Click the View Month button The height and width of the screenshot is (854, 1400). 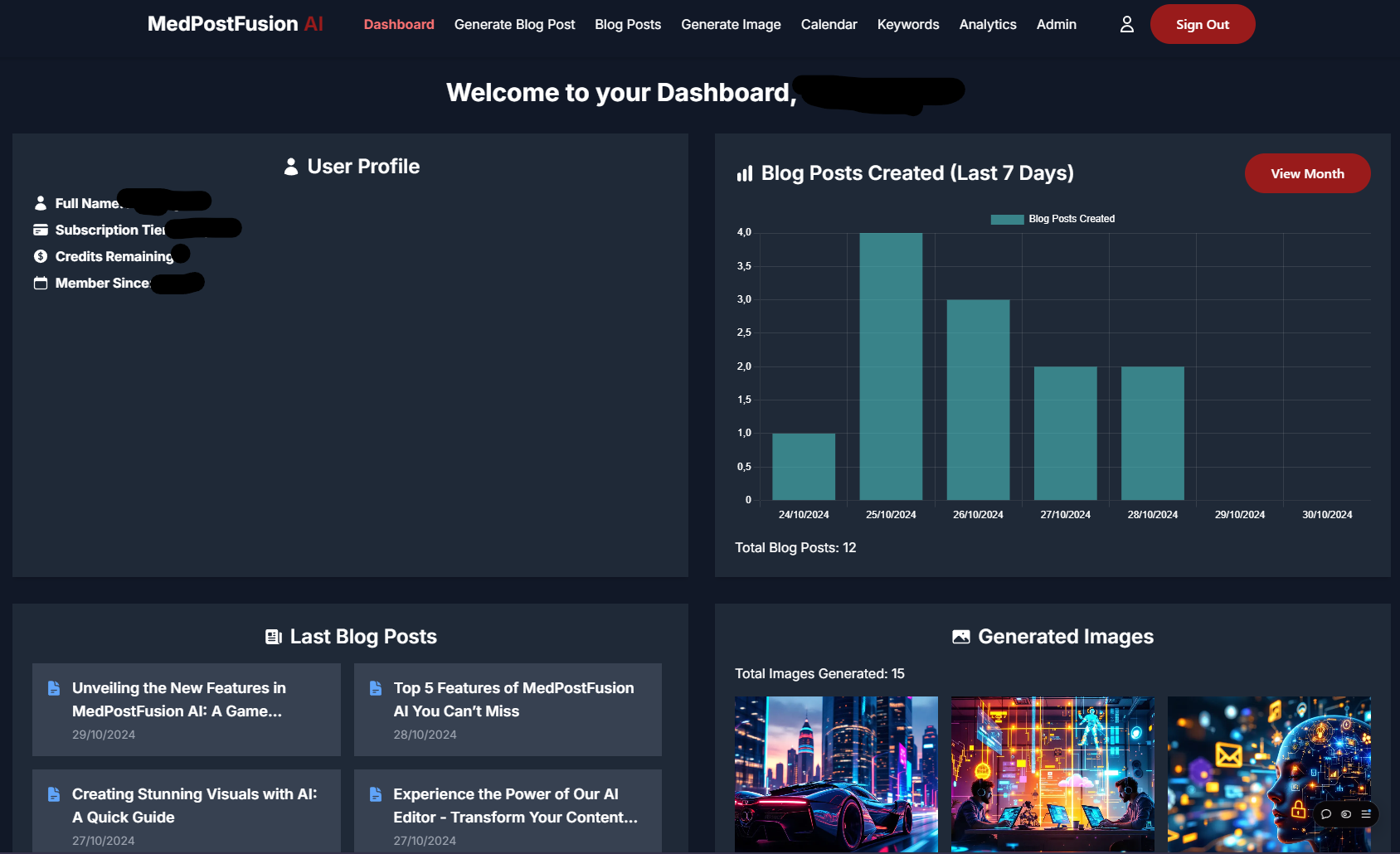tap(1307, 173)
